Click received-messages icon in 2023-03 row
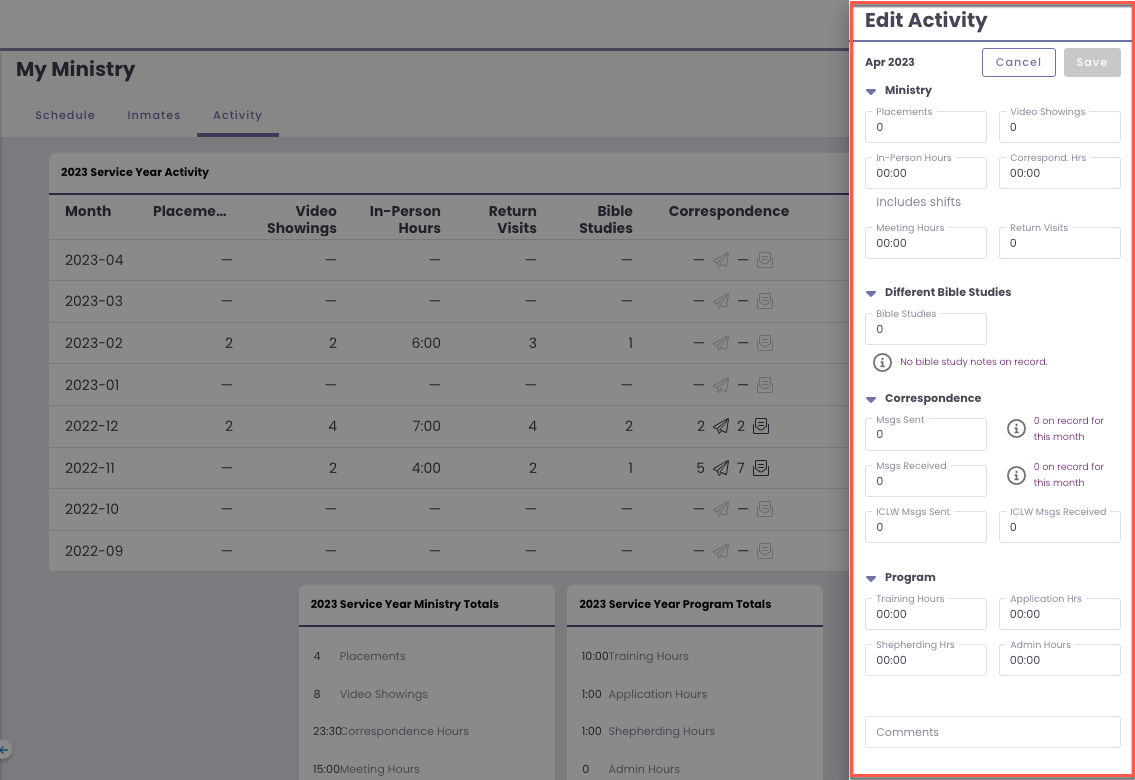The width and height of the screenshot is (1135, 780). tap(764, 301)
